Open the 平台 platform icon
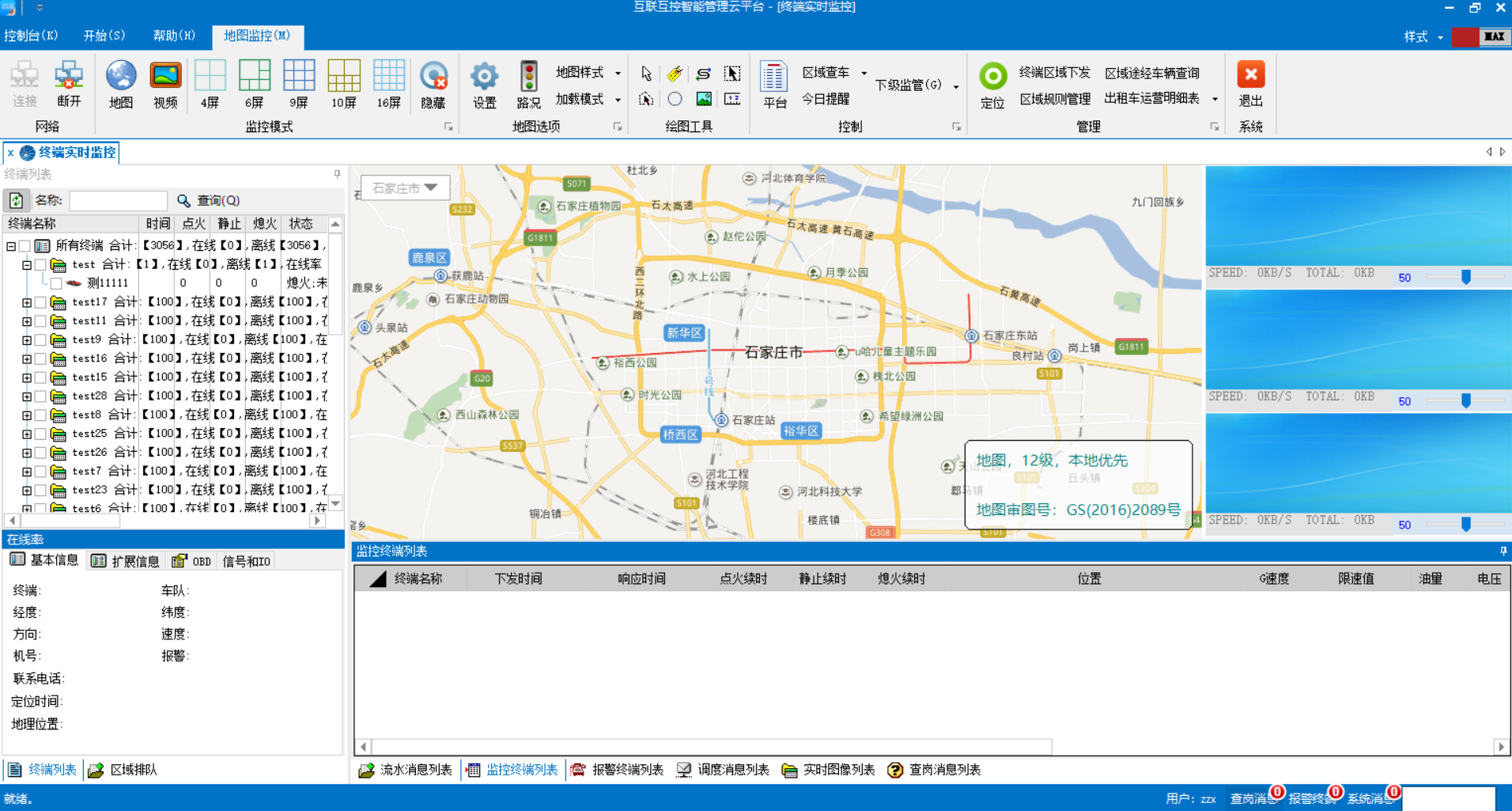1512x811 pixels. 774,84
